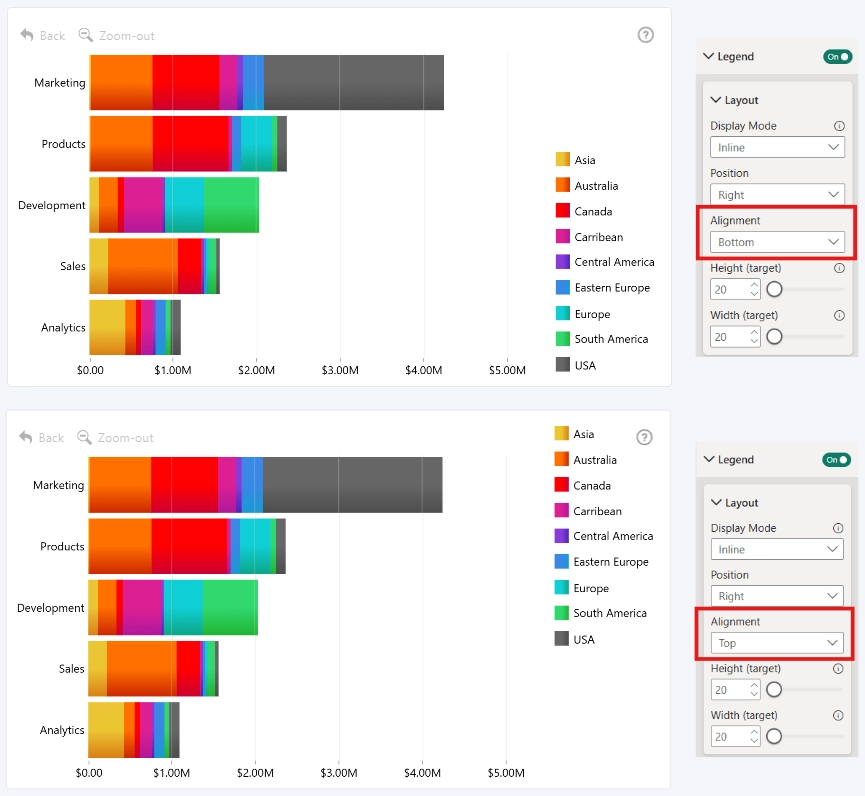Collapse the top Layout section
865x796 pixels.
click(734, 100)
